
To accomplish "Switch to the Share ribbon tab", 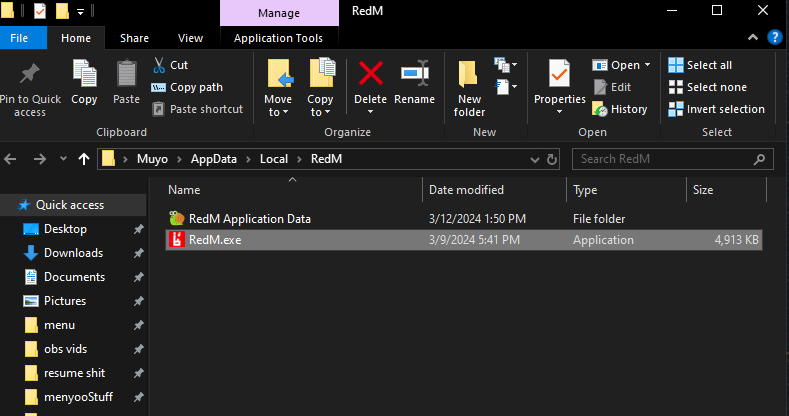I will [134, 38].
